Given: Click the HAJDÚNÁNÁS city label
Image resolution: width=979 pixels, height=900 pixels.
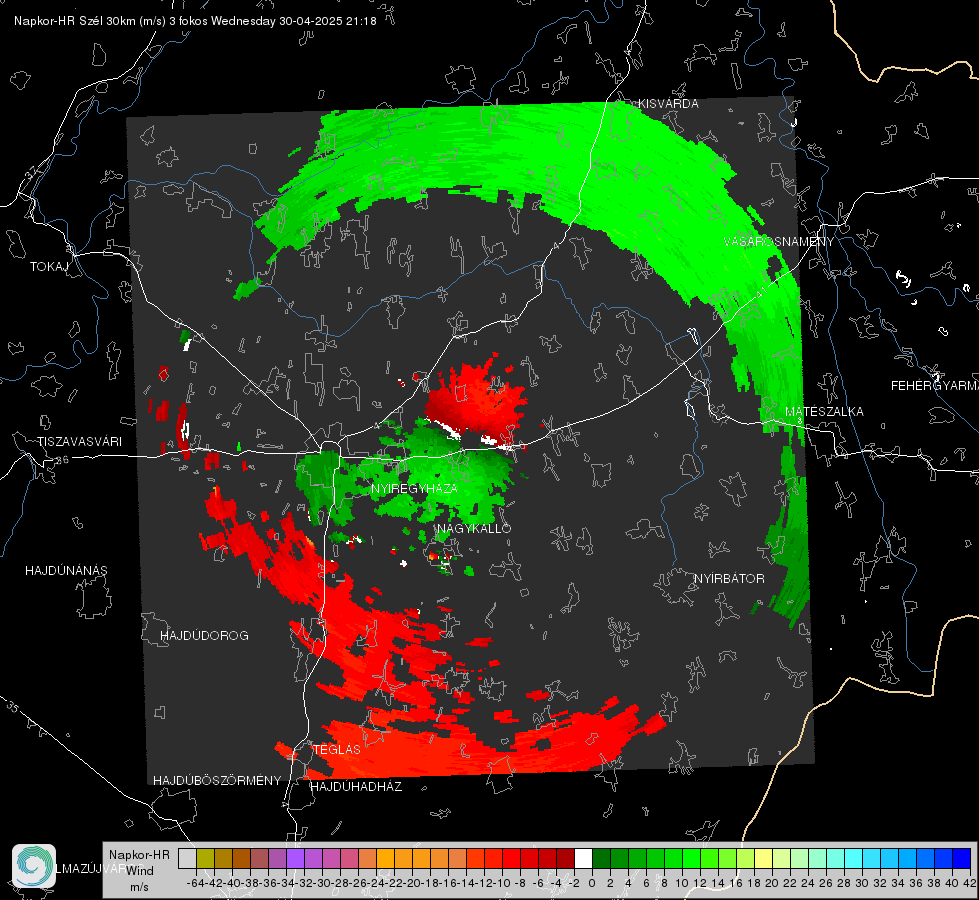Looking at the screenshot, I should pyautogui.click(x=66, y=571).
